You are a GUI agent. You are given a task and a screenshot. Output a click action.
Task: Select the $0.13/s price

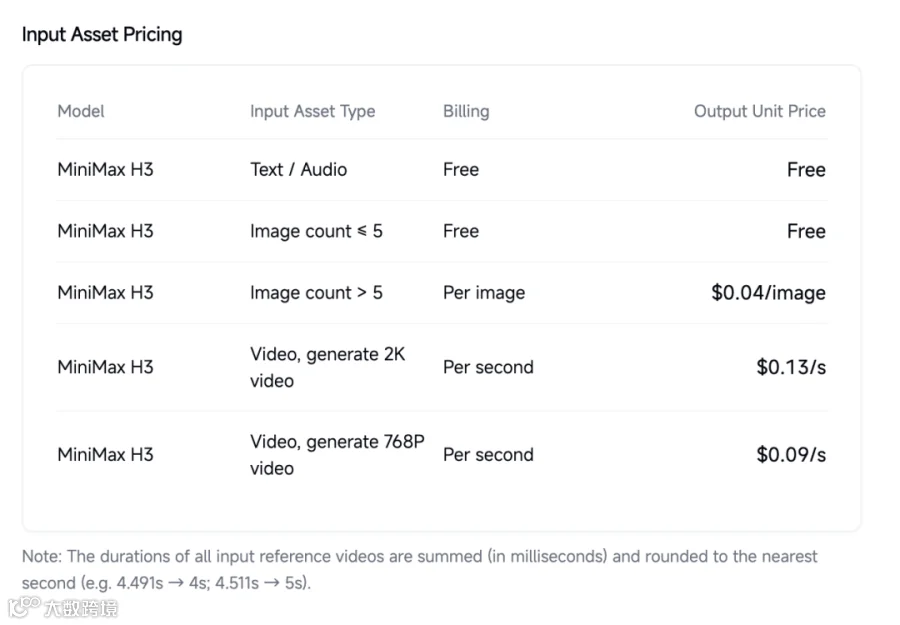coord(792,367)
